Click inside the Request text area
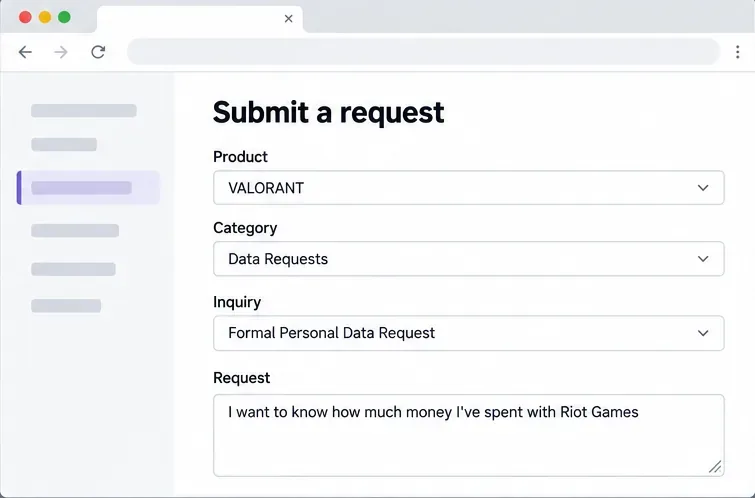The width and height of the screenshot is (755, 498). pyautogui.click(x=469, y=435)
